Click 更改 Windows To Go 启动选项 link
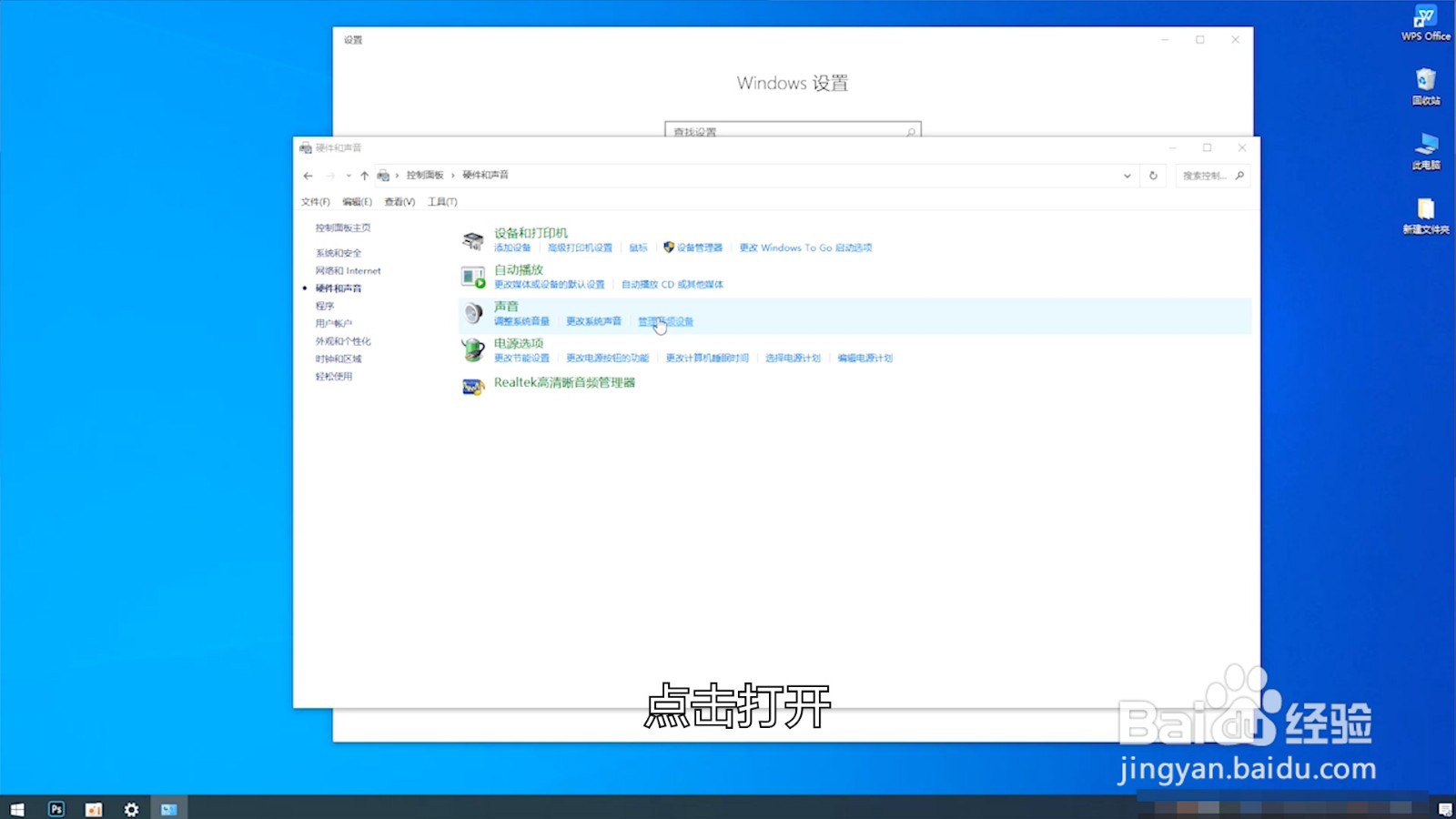Viewport: 1456px width, 819px height. (x=805, y=248)
